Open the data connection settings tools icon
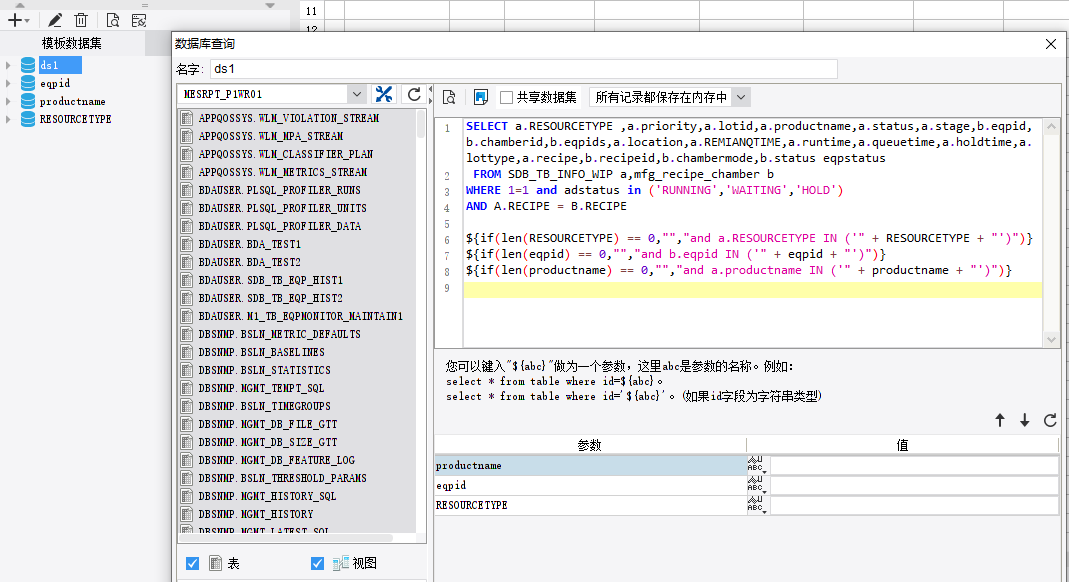 click(x=384, y=94)
